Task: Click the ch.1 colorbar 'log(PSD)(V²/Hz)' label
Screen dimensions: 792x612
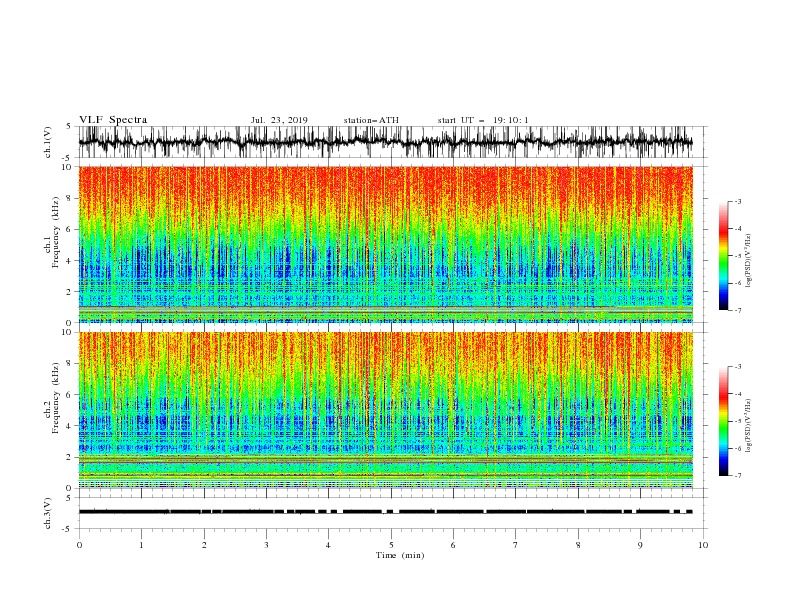Action: pos(749,261)
